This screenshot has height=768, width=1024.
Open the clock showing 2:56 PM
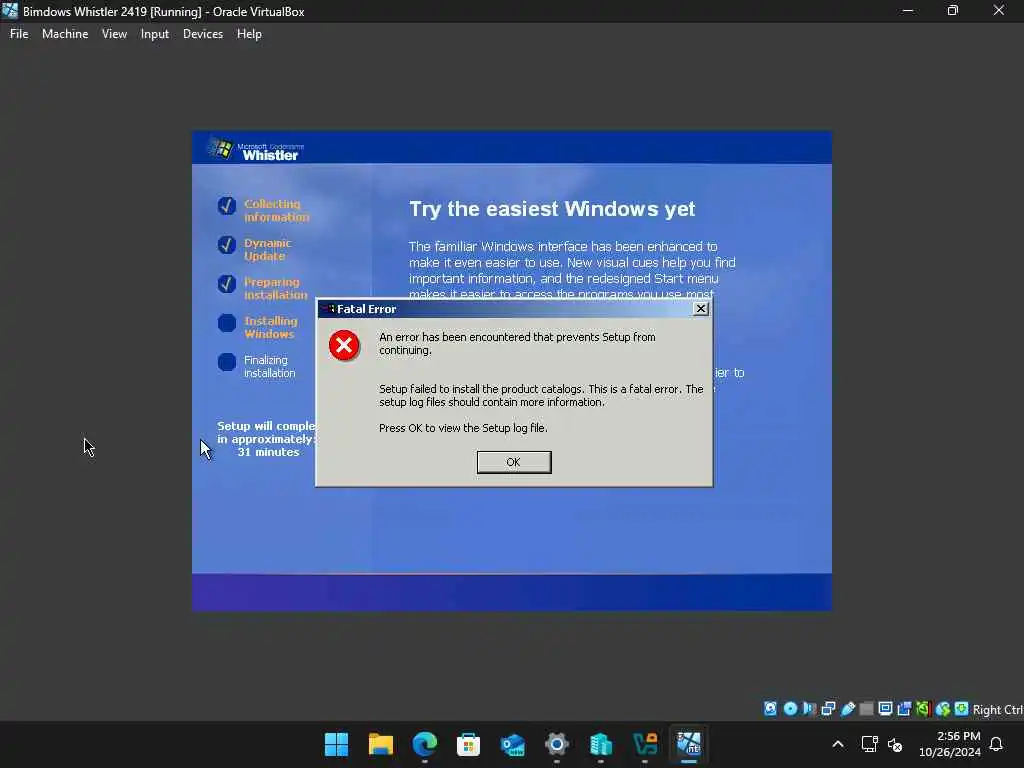[x=950, y=744]
